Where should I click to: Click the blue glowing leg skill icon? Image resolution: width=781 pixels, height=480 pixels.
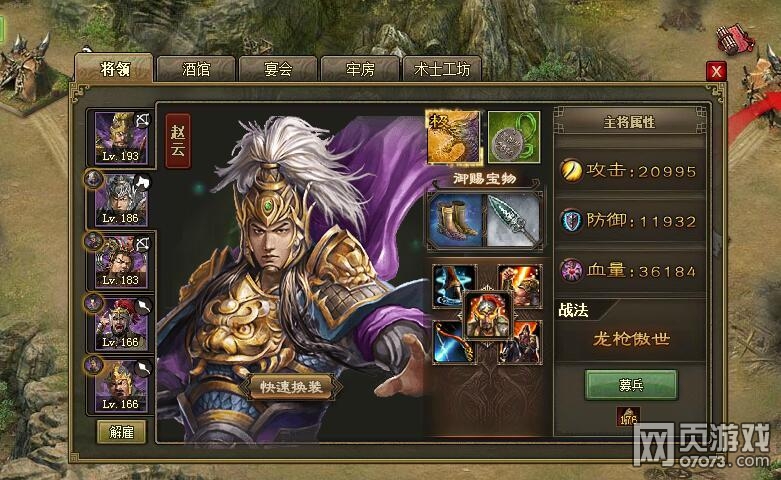coord(453,286)
